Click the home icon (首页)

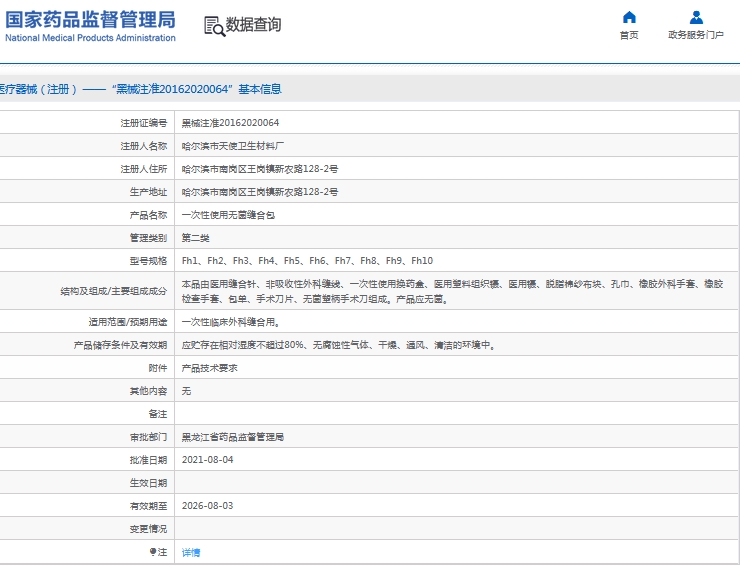click(629, 17)
